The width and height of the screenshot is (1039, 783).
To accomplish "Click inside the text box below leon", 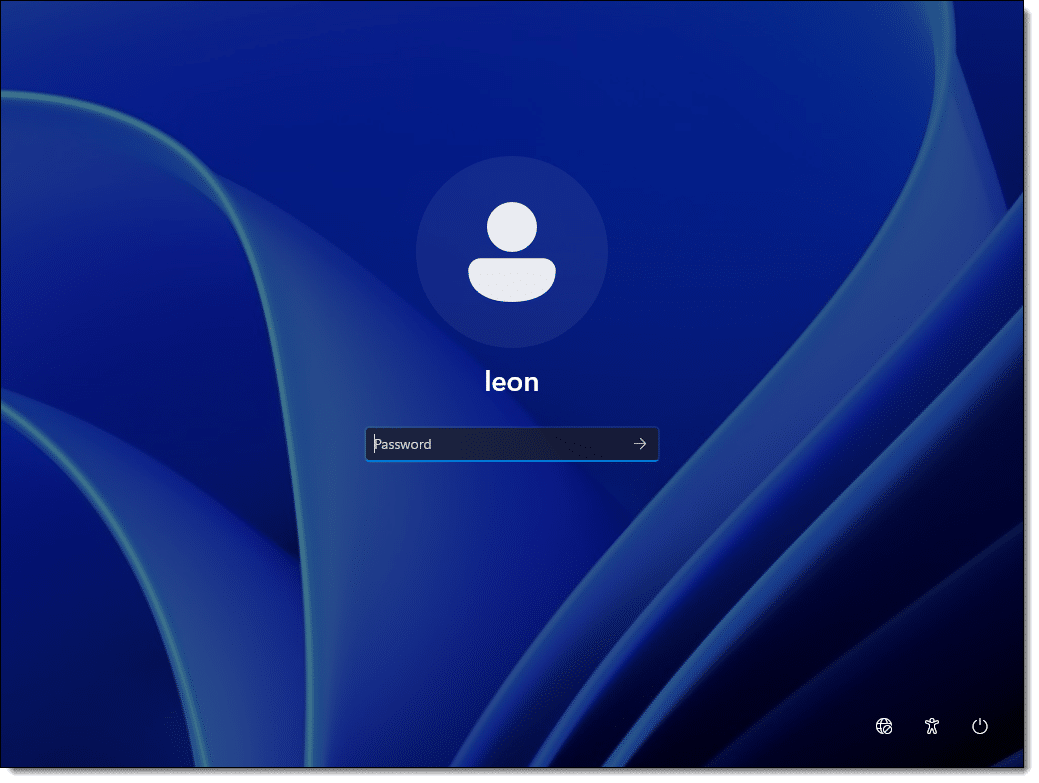I will click(x=497, y=444).
